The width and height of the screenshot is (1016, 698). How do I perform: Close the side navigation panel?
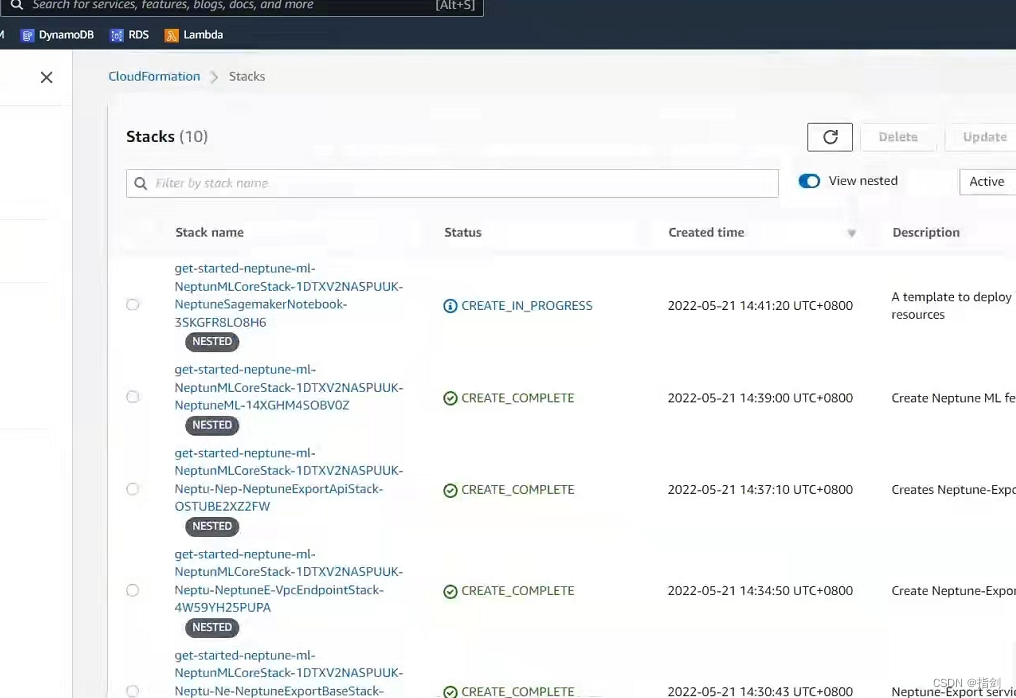[46, 78]
